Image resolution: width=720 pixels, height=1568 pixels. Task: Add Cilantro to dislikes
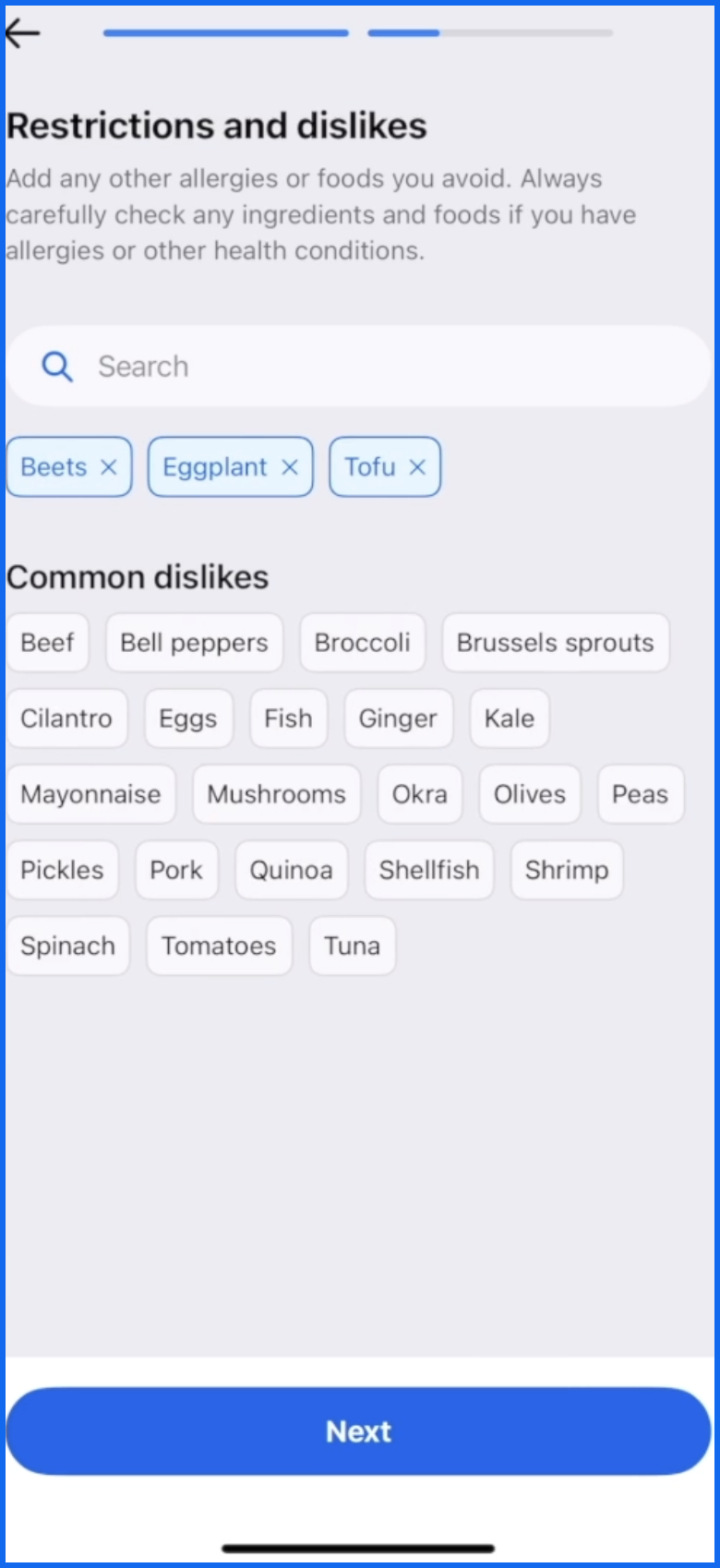pyautogui.click(x=66, y=718)
